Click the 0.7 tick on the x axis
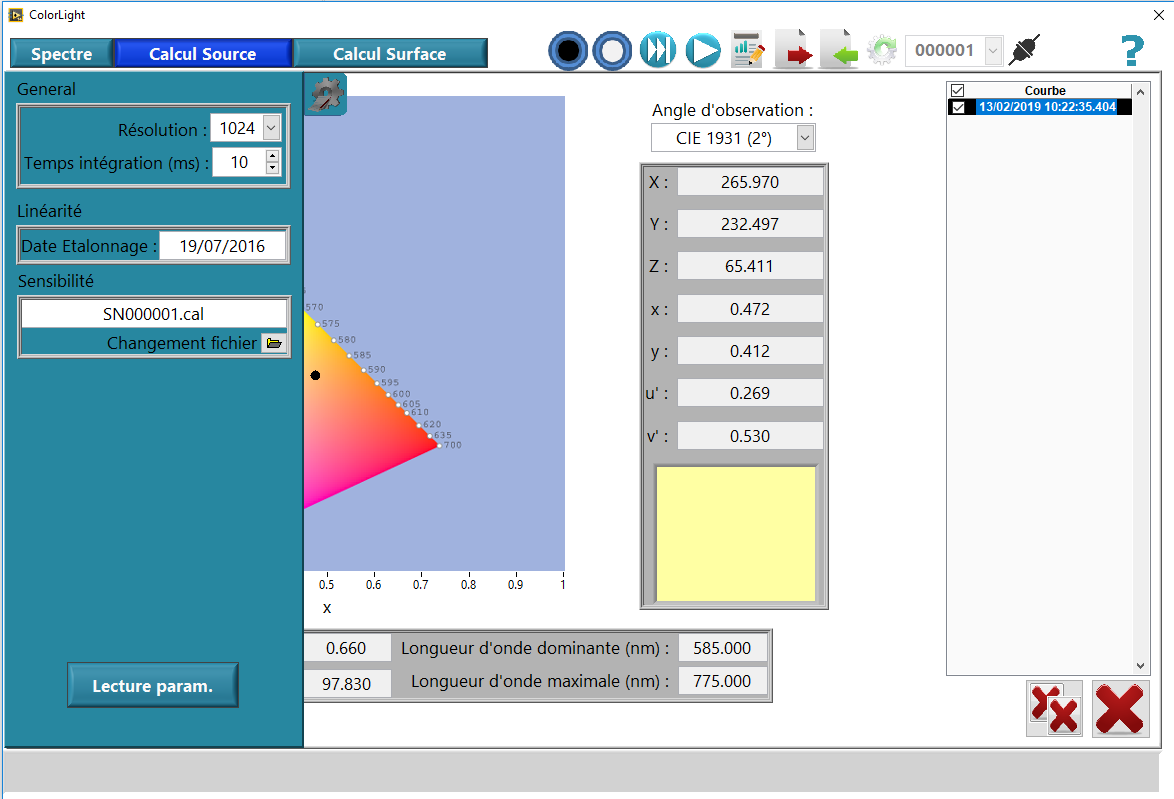The width and height of the screenshot is (1174, 799). 421,585
